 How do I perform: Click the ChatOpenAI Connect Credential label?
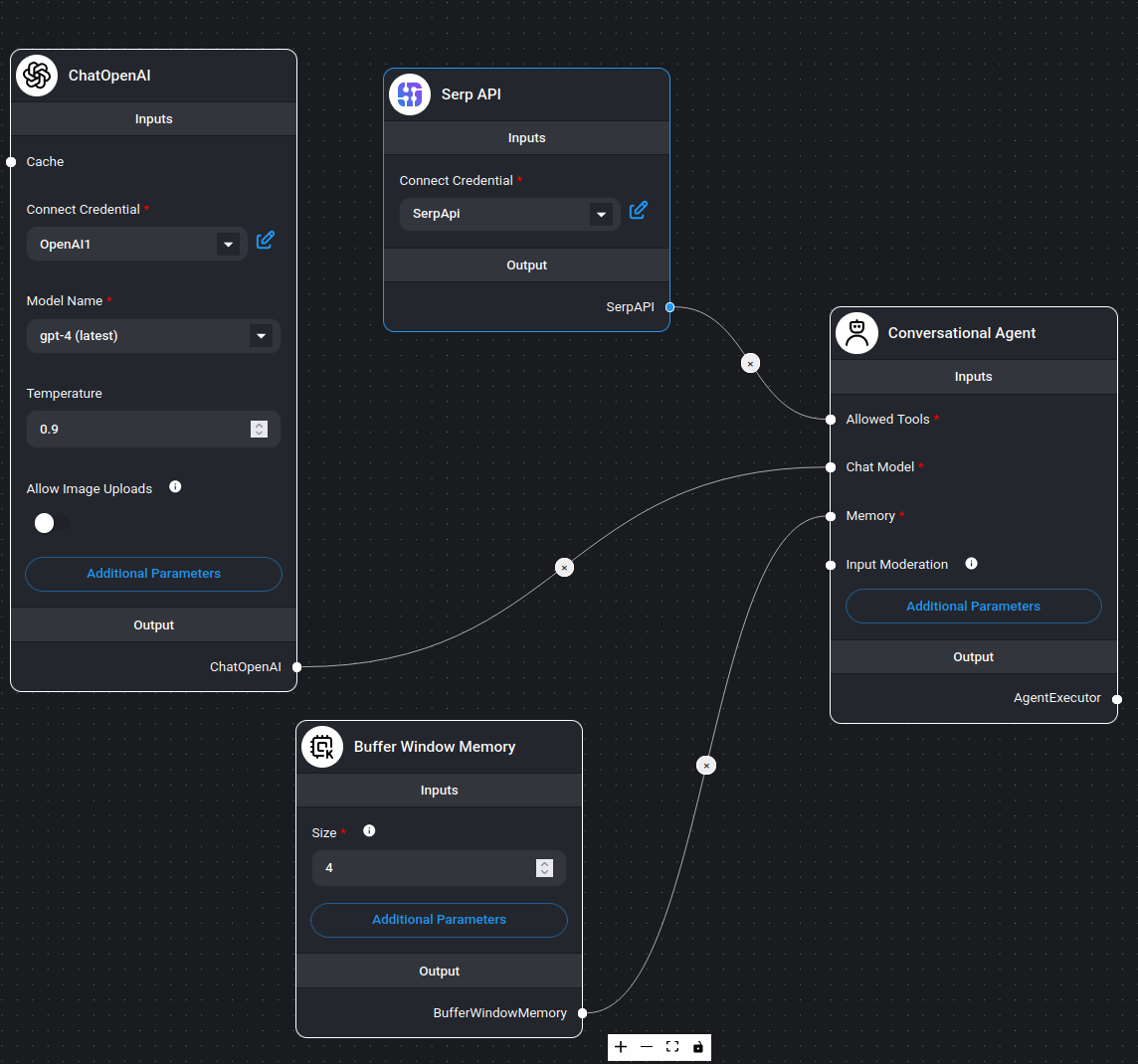point(84,210)
